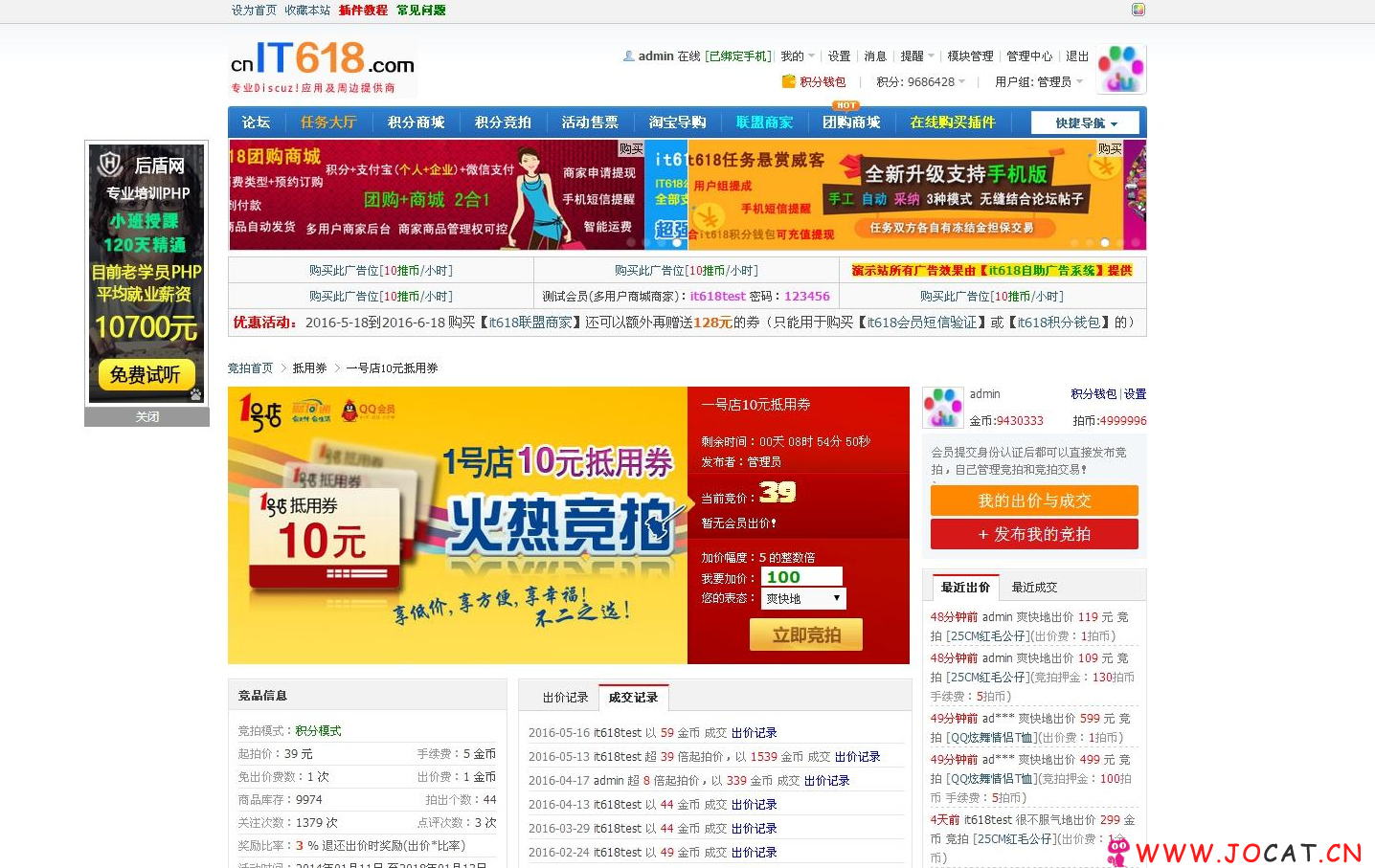Click the 购买 tag on the right banner
1375x868 pixels.
tap(1110, 148)
